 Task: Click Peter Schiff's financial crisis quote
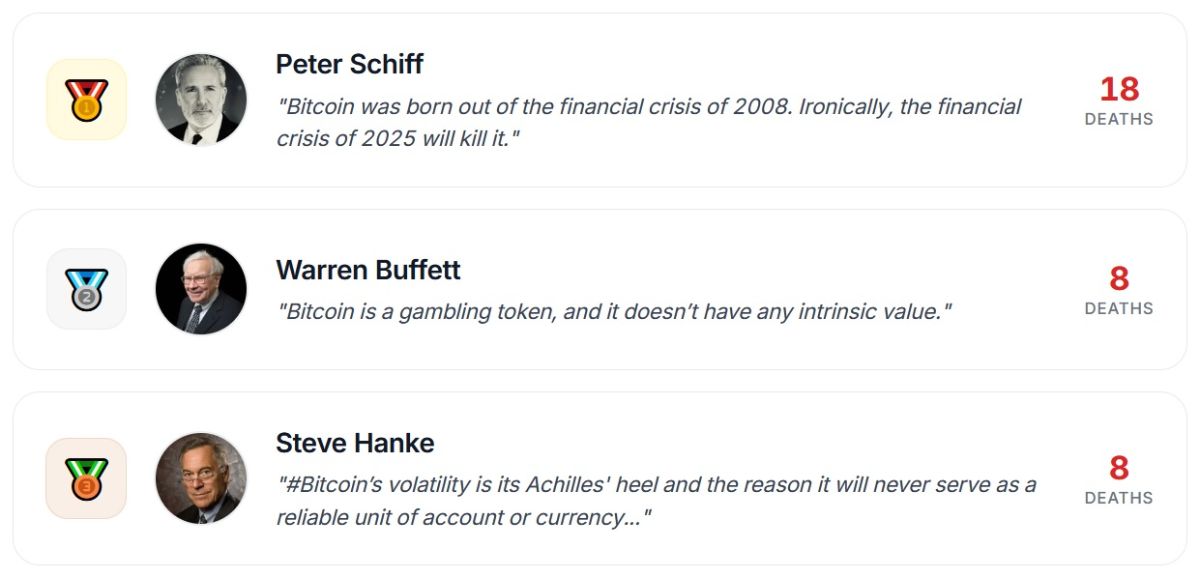[648, 120]
